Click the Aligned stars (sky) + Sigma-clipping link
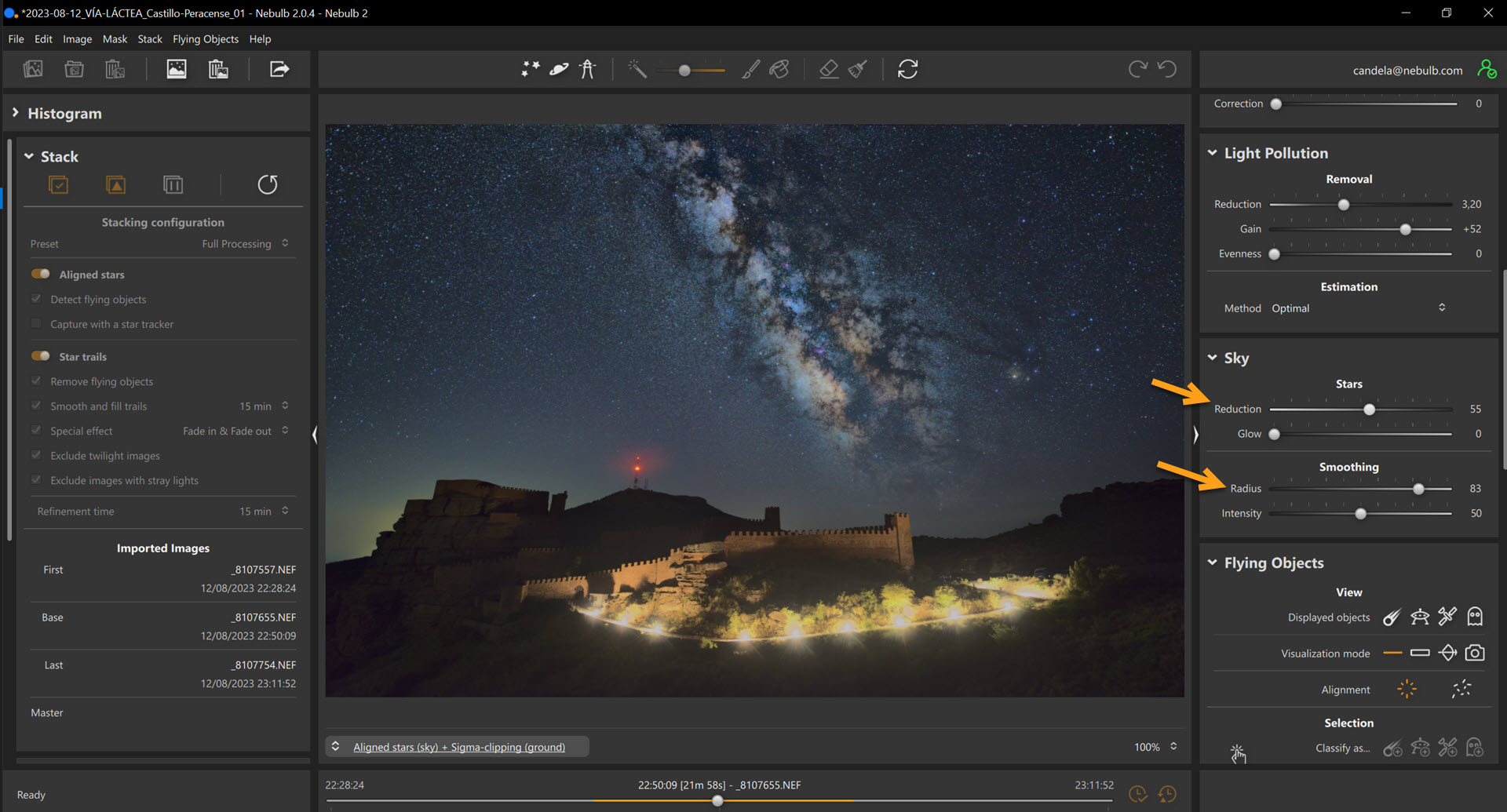Screen dimensions: 1507x812 click(458, 747)
